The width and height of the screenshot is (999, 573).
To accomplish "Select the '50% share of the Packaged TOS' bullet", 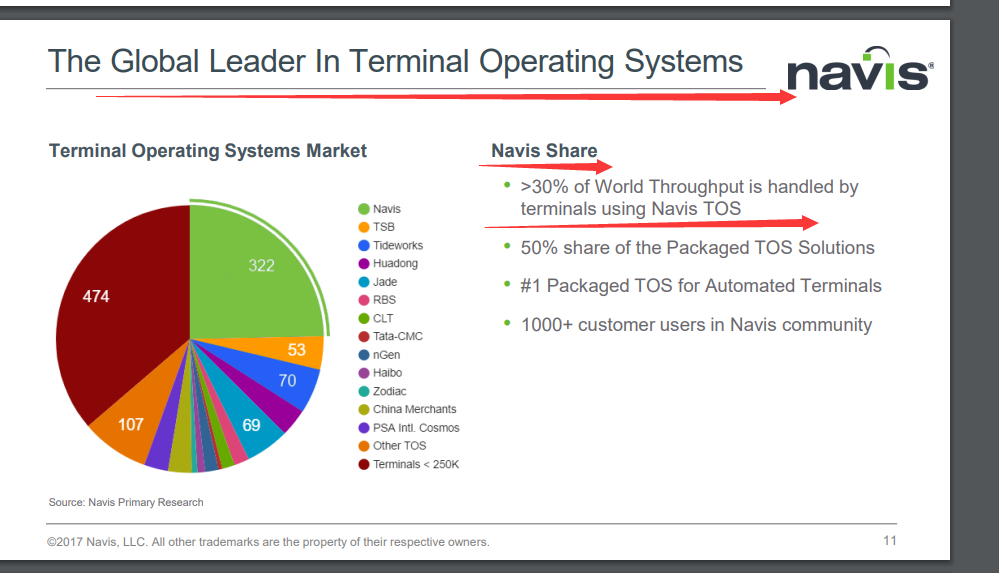I will [697, 248].
